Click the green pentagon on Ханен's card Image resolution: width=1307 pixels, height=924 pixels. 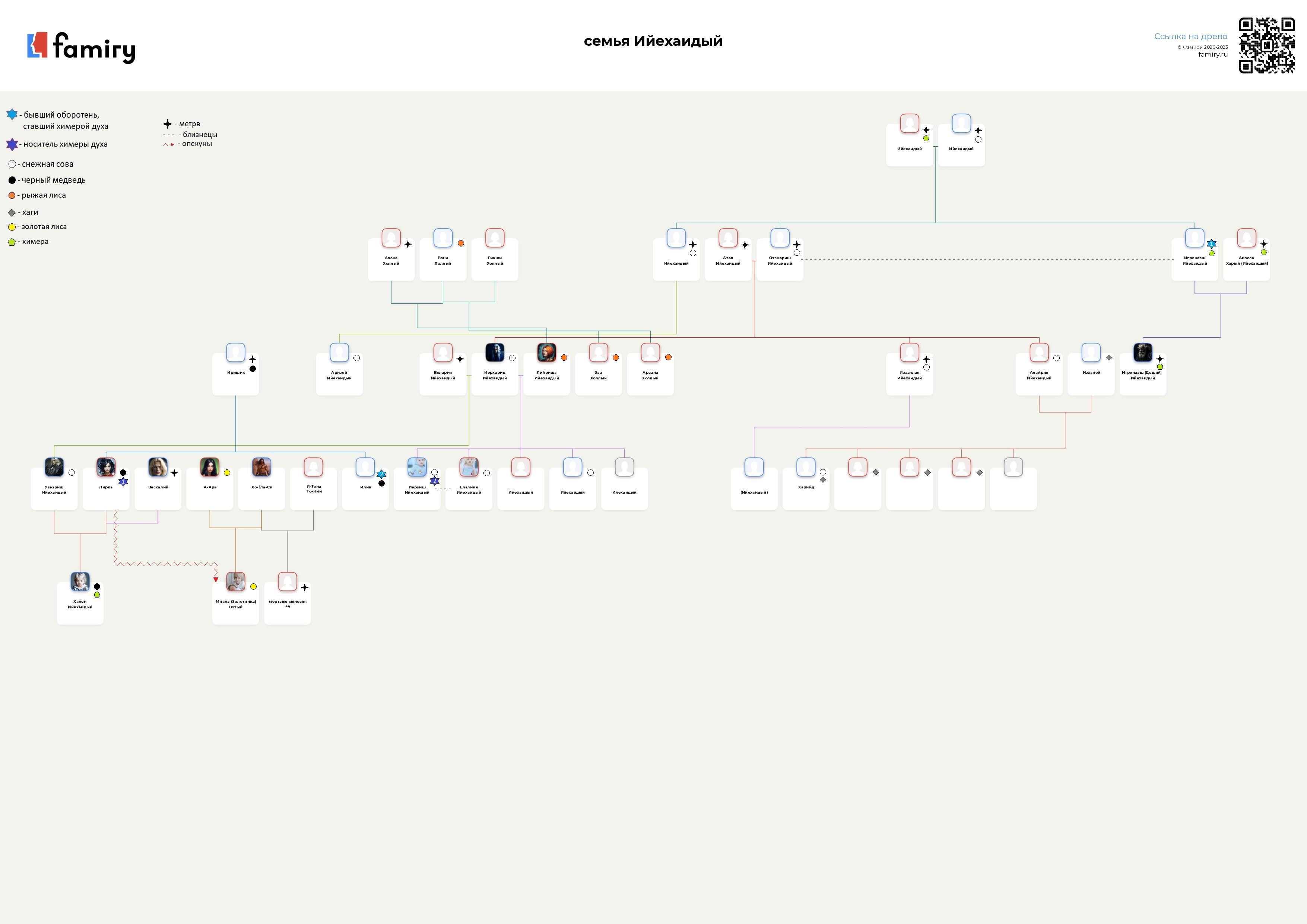tap(97, 595)
